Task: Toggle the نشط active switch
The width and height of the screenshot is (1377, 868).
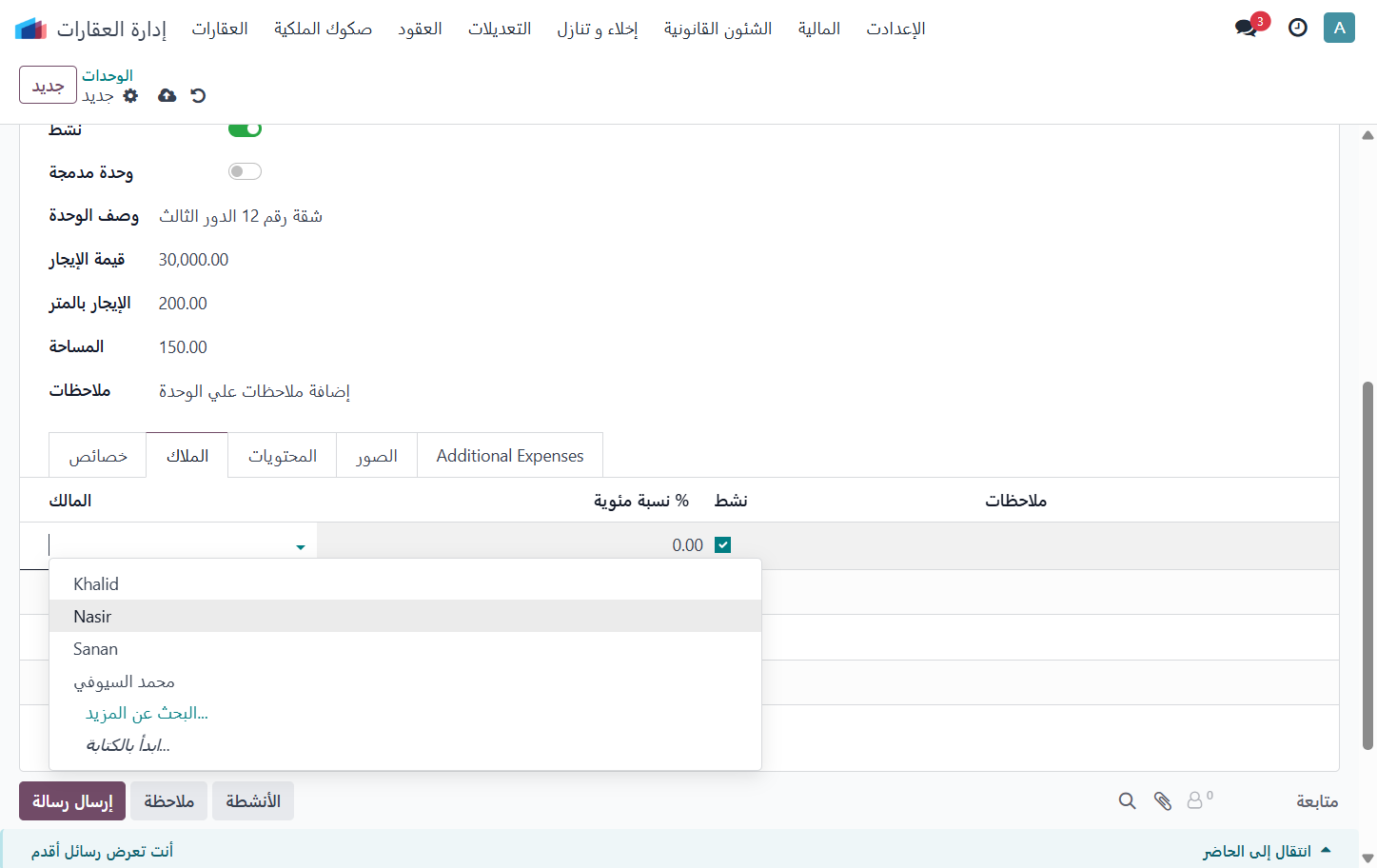Action: 245,128
